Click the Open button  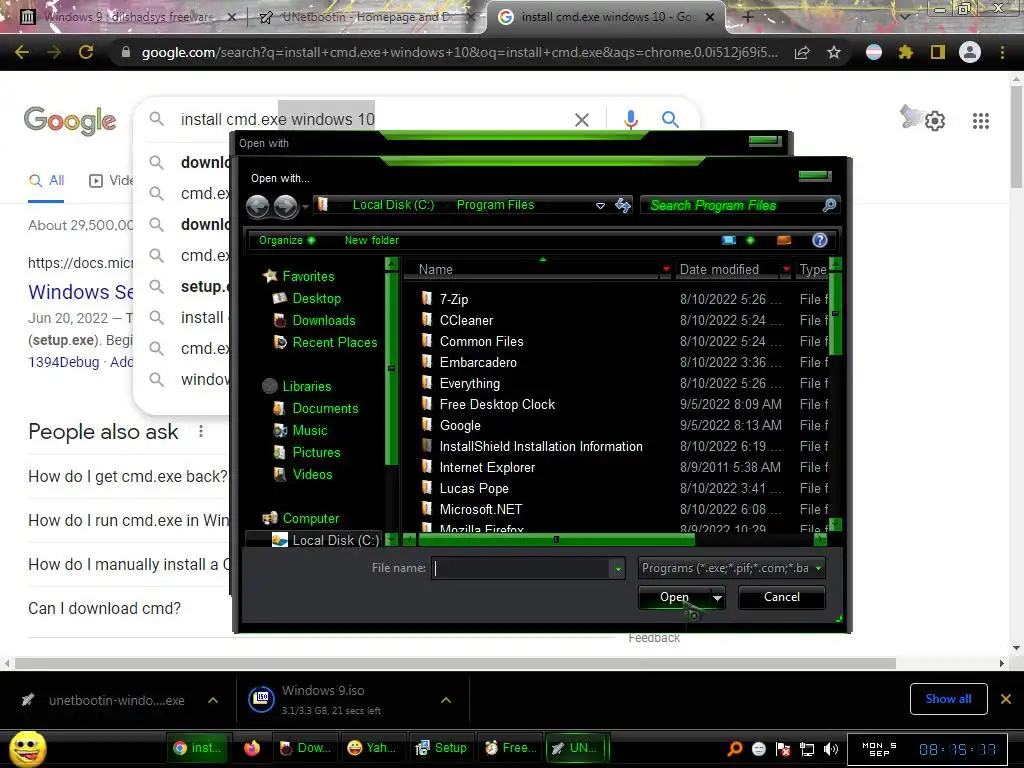674,598
